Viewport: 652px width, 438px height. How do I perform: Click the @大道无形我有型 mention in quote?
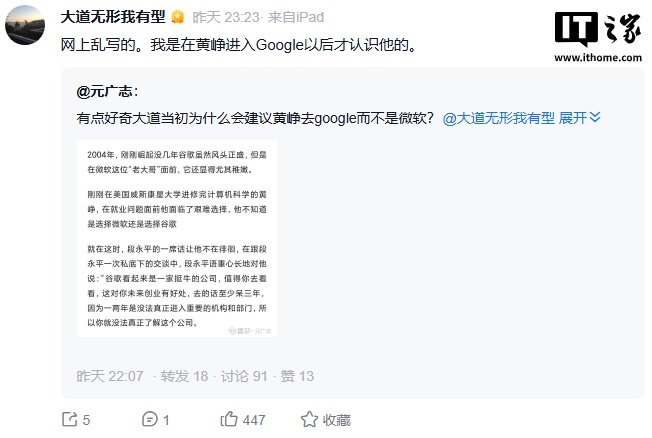tap(497, 118)
